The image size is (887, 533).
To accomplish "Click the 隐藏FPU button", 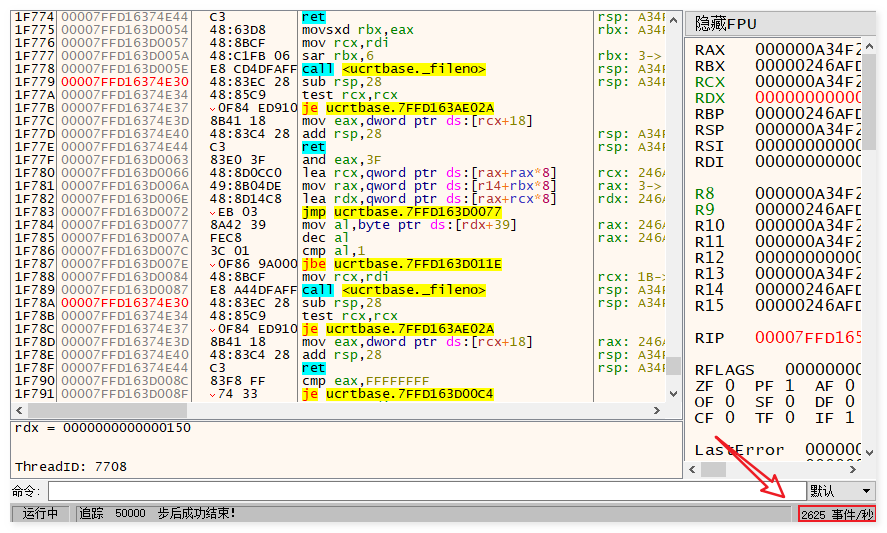I will coord(778,23).
